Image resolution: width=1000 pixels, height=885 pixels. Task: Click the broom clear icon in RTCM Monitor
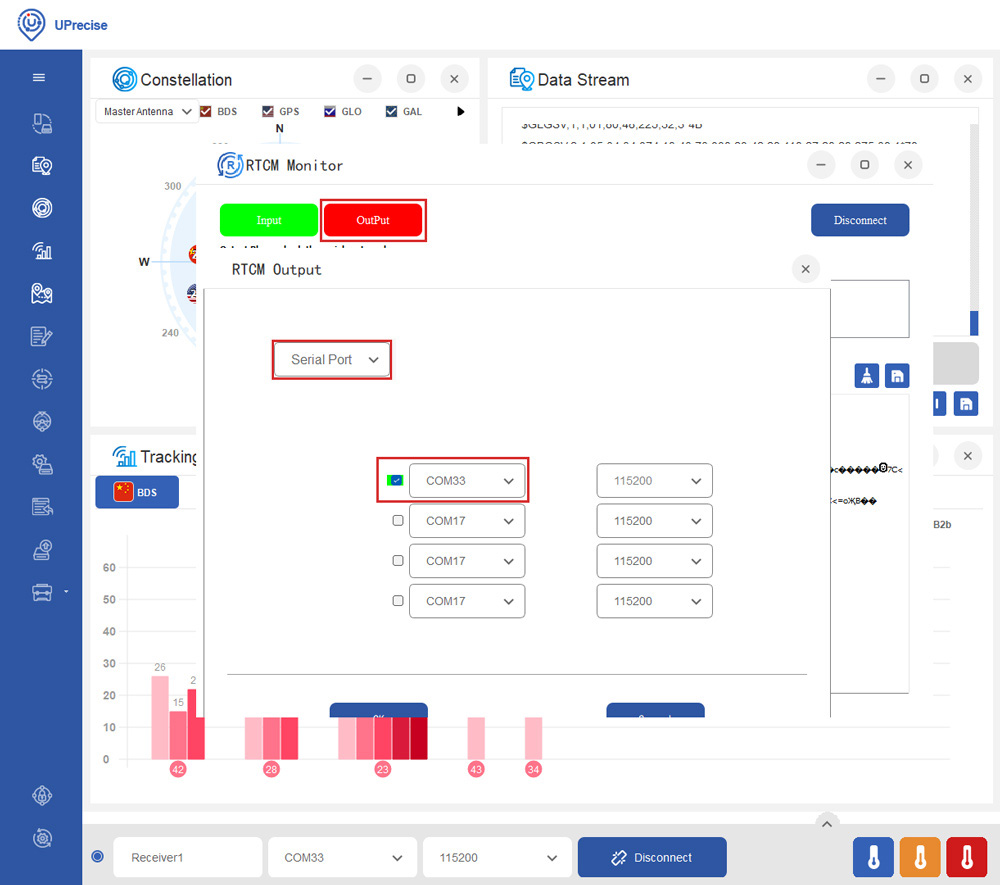click(x=867, y=375)
